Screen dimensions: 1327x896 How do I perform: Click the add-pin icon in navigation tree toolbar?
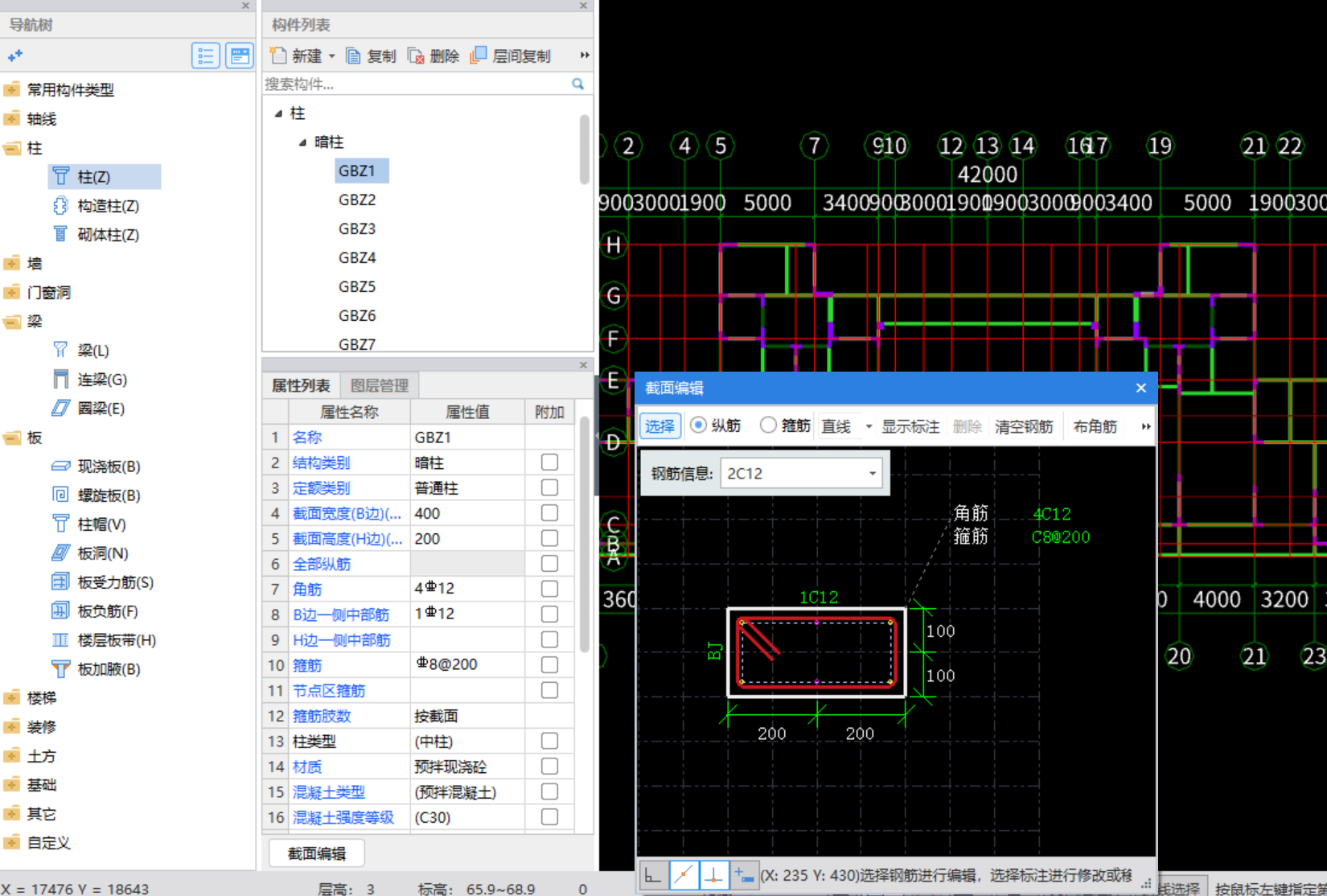point(14,55)
